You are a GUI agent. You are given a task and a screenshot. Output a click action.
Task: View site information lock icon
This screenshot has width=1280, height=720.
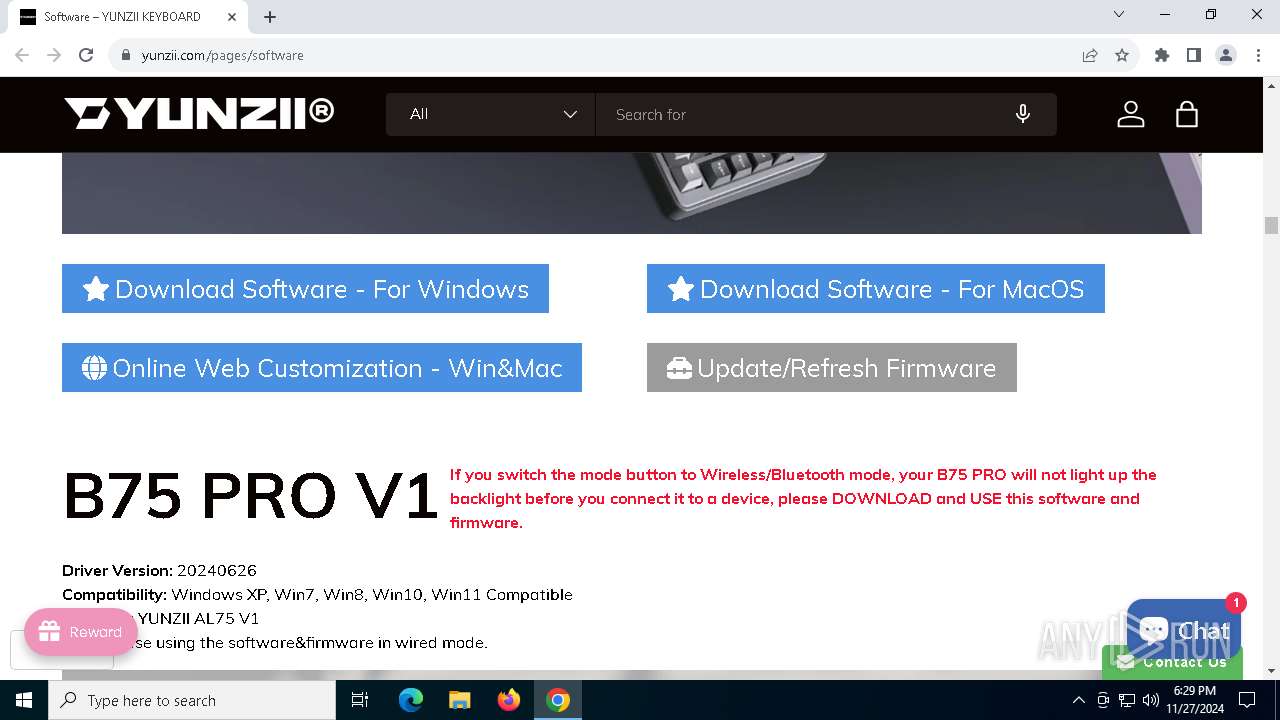(x=125, y=55)
